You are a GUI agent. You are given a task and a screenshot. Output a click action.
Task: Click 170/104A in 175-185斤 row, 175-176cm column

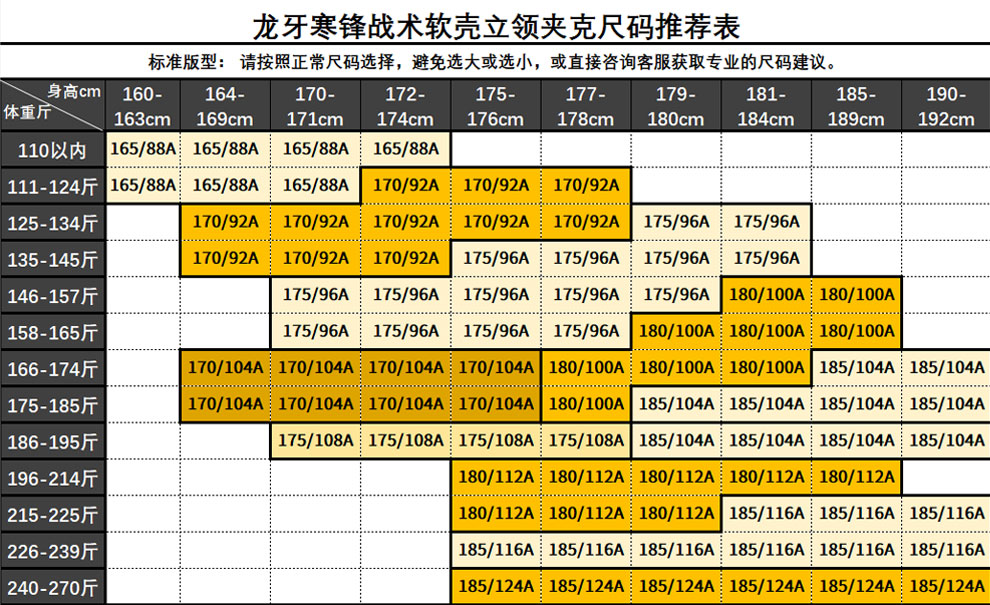[496, 404]
